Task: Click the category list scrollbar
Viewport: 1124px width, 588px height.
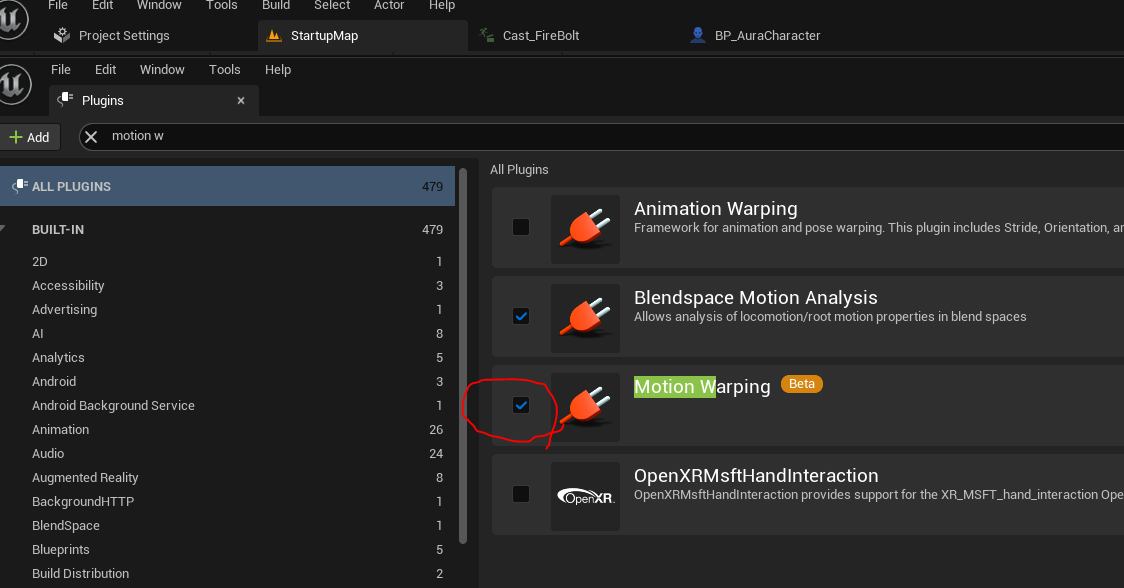Action: tap(462, 355)
